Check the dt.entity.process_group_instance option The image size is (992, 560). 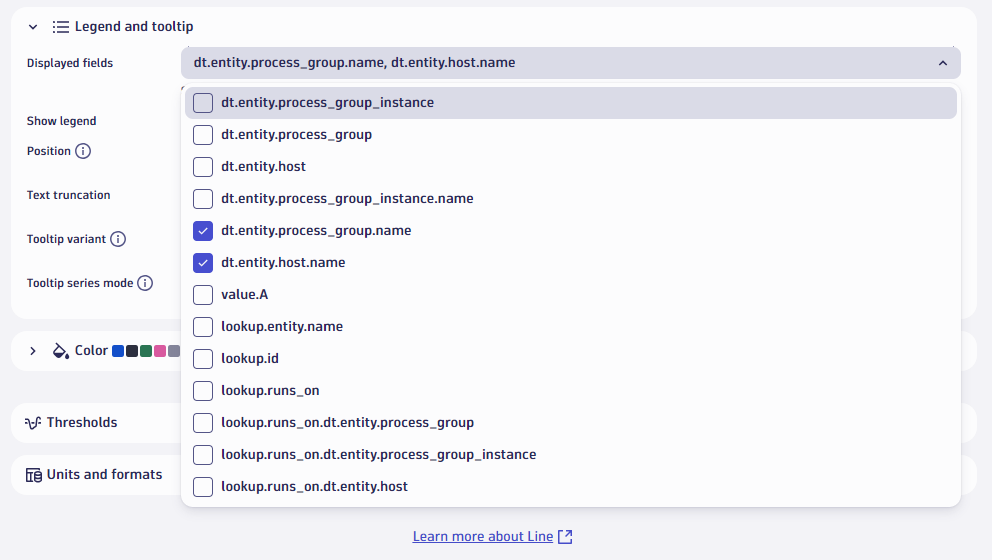pyautogui.click(x=203, y=103)
